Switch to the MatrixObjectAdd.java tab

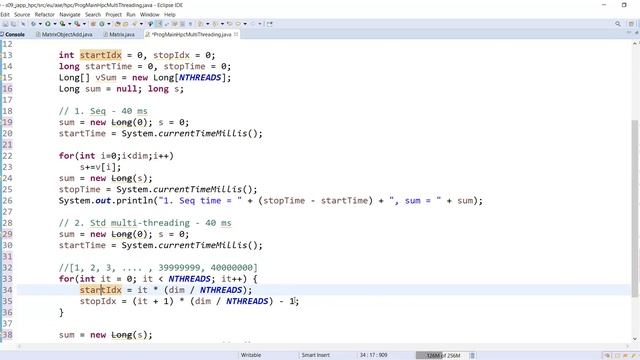64,35
